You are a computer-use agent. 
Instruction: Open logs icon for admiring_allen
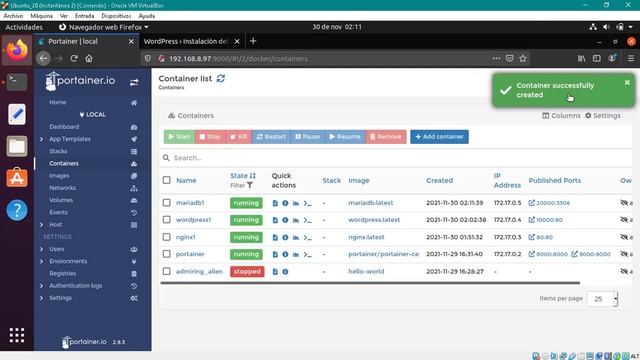(x=275, y=271)
